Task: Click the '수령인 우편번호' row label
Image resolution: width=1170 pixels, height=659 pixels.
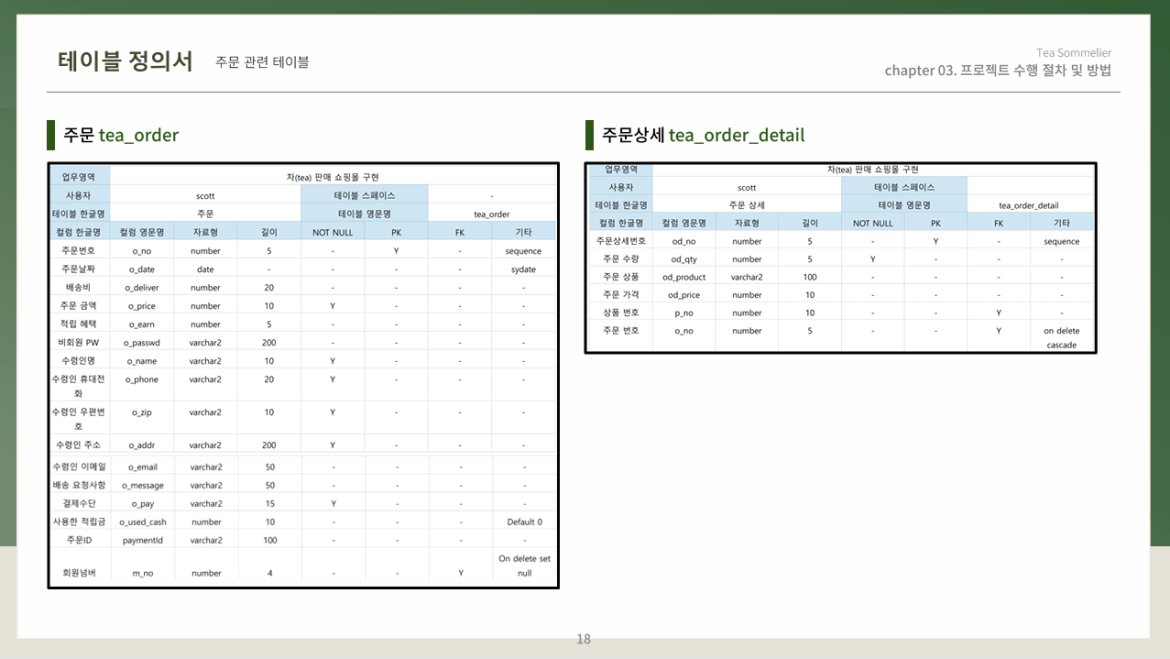Action: (78, 419)
